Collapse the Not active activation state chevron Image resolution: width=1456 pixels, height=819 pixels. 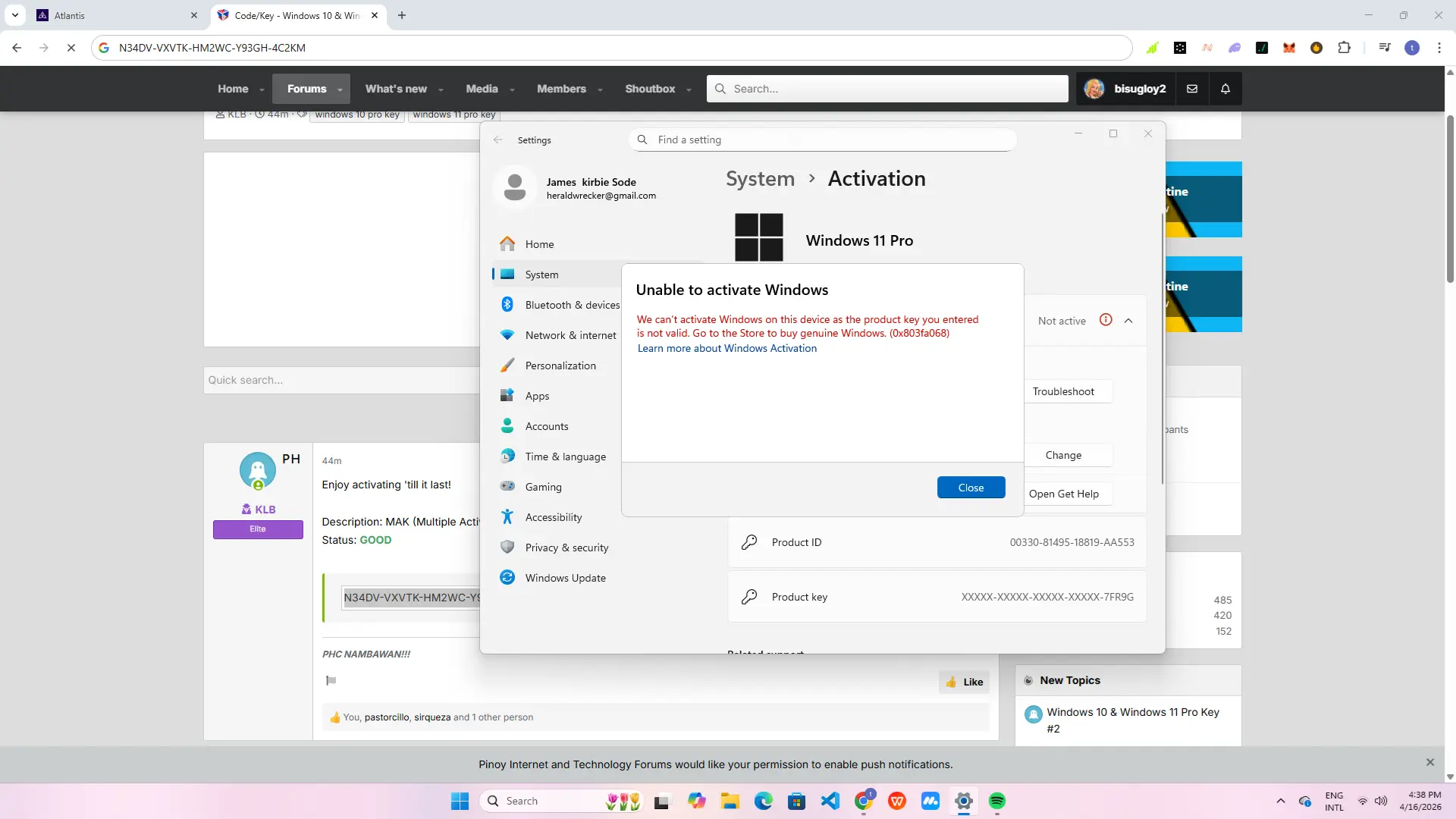pos(1128,321)
